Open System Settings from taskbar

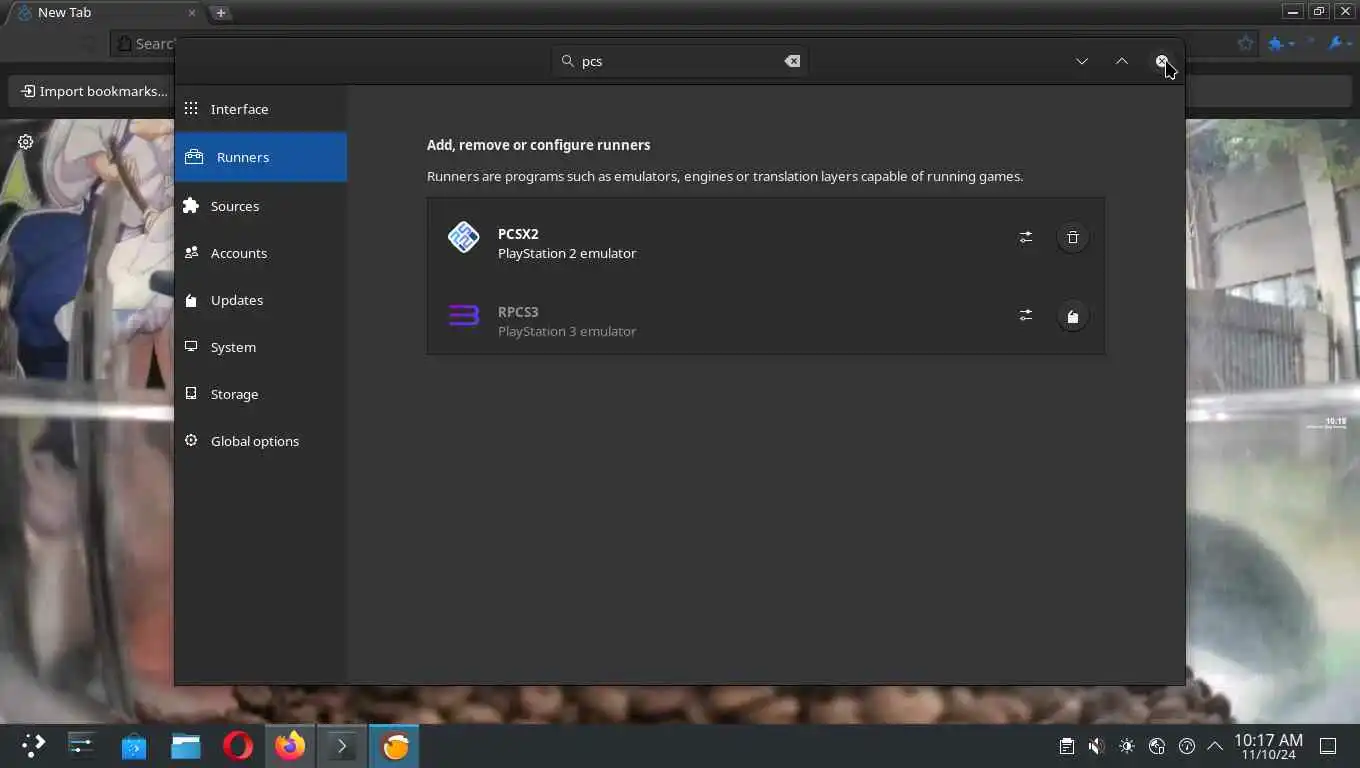81,745
